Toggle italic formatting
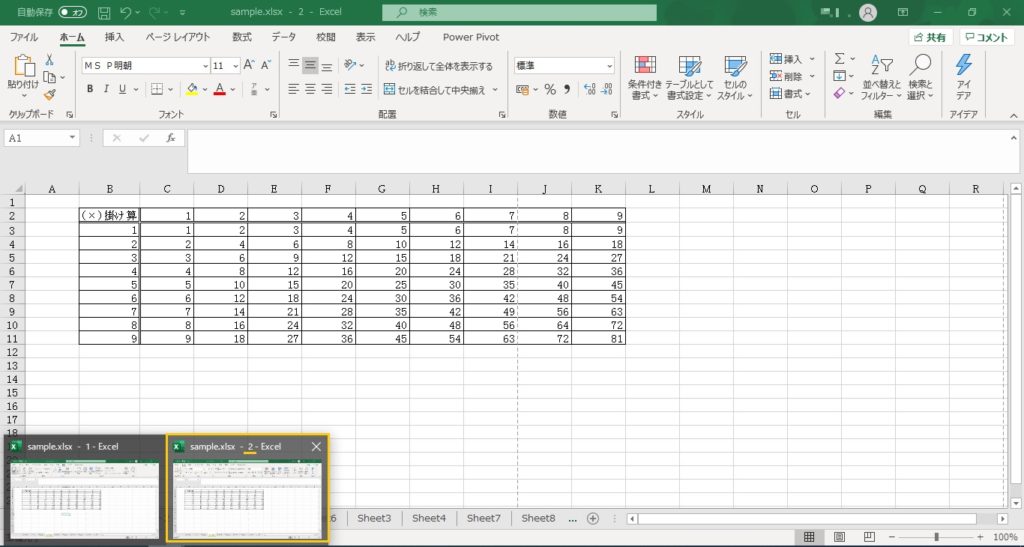 pyautogui.click(x=107, y=89)
